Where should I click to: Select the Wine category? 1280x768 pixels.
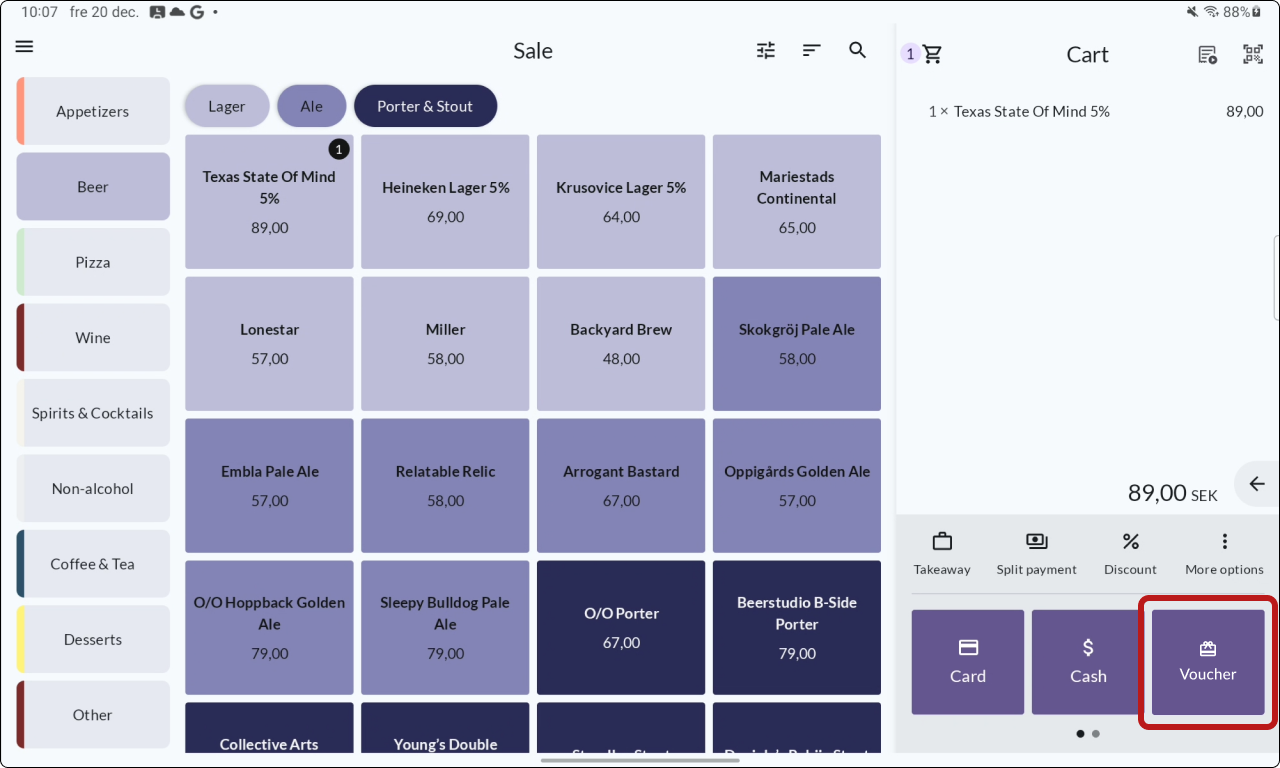click(x=93, y=337)
